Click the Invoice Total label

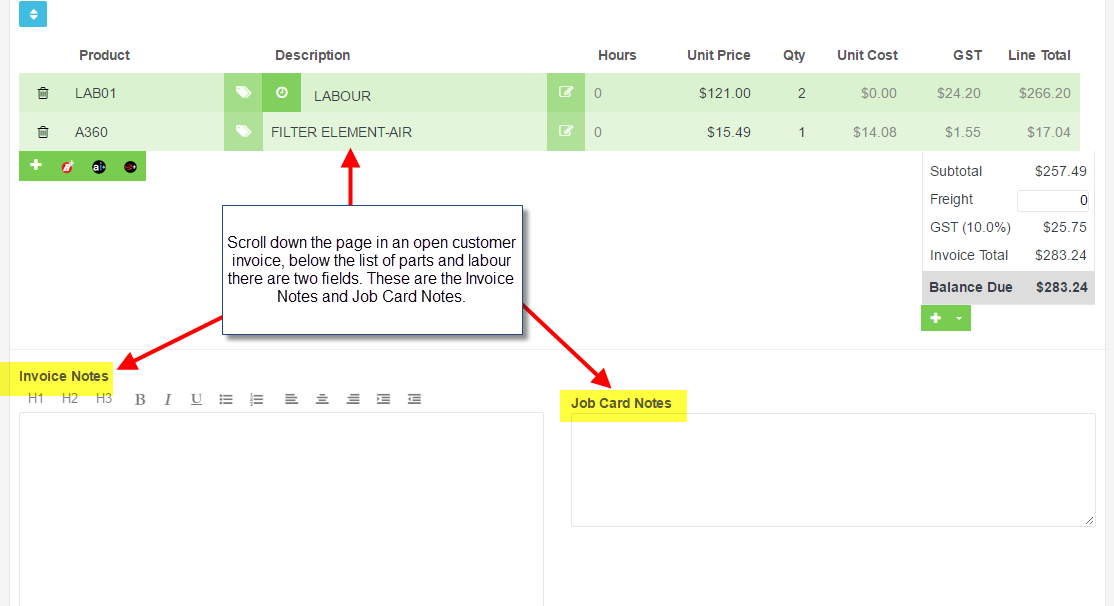(969, 255)
